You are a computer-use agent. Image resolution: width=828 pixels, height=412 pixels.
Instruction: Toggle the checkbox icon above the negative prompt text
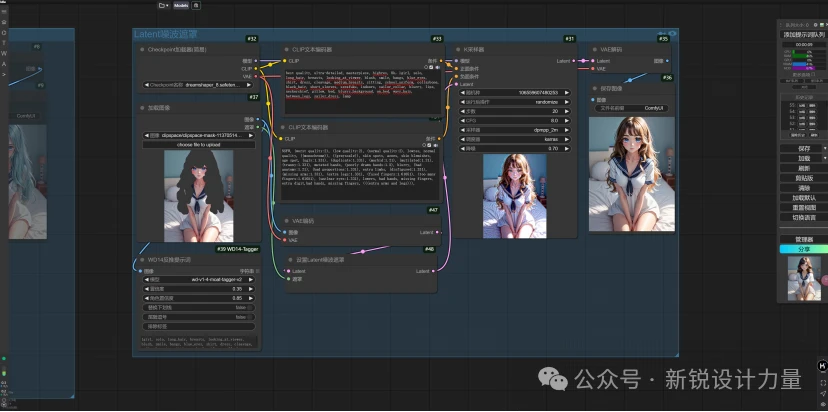[x=429, y=145]
